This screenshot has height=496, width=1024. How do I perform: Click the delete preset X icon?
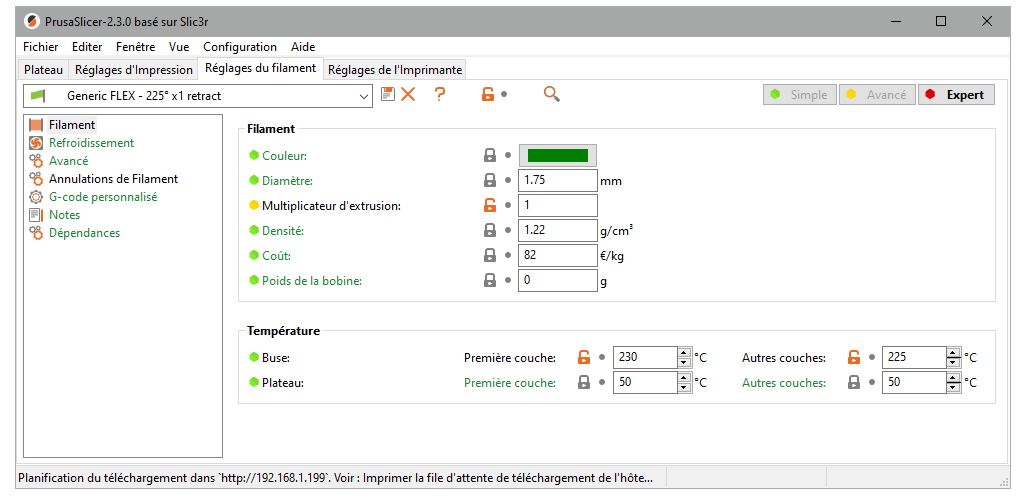tap(408, 94)
